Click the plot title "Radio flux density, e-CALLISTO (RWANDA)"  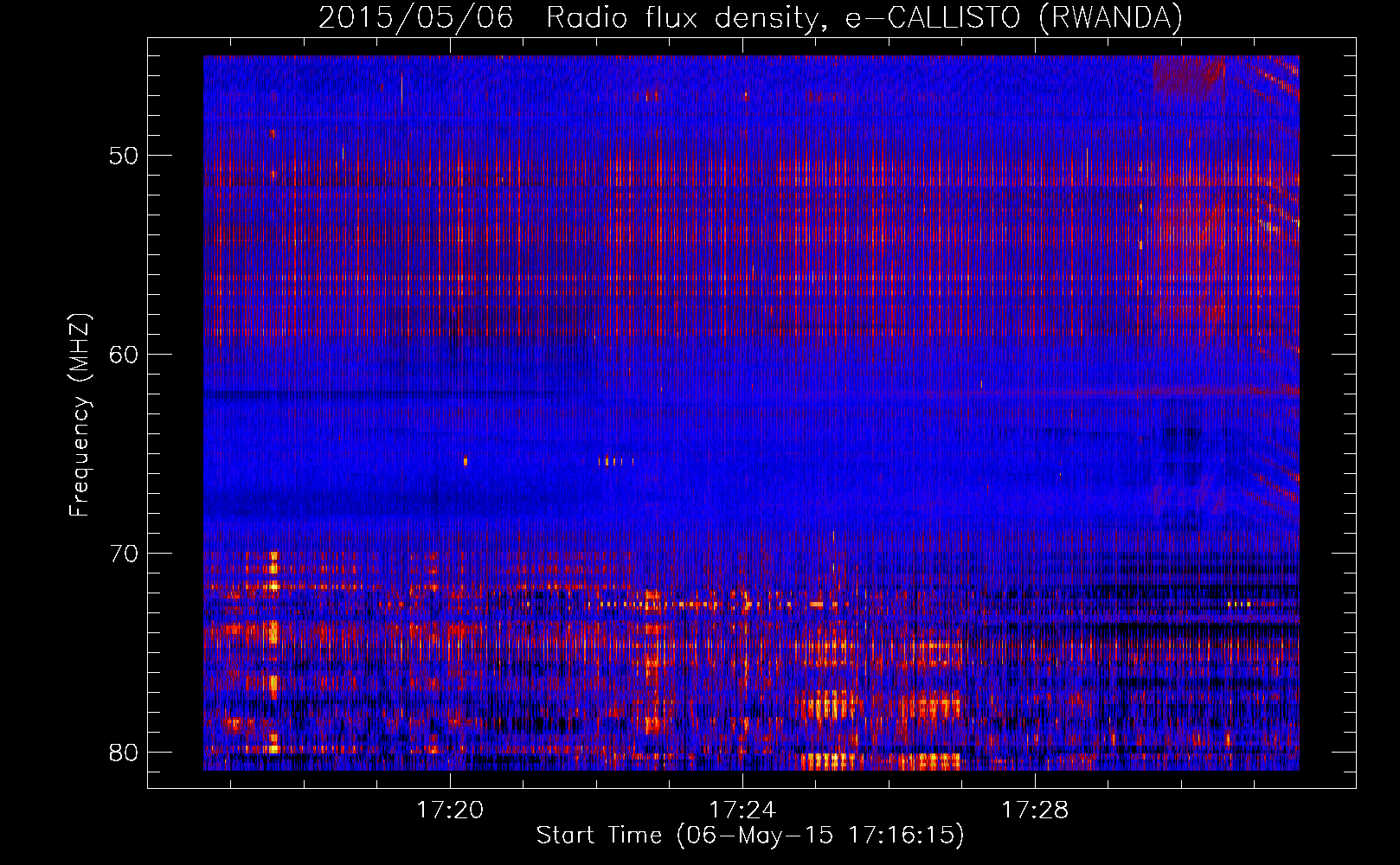[x=864, y=18]
